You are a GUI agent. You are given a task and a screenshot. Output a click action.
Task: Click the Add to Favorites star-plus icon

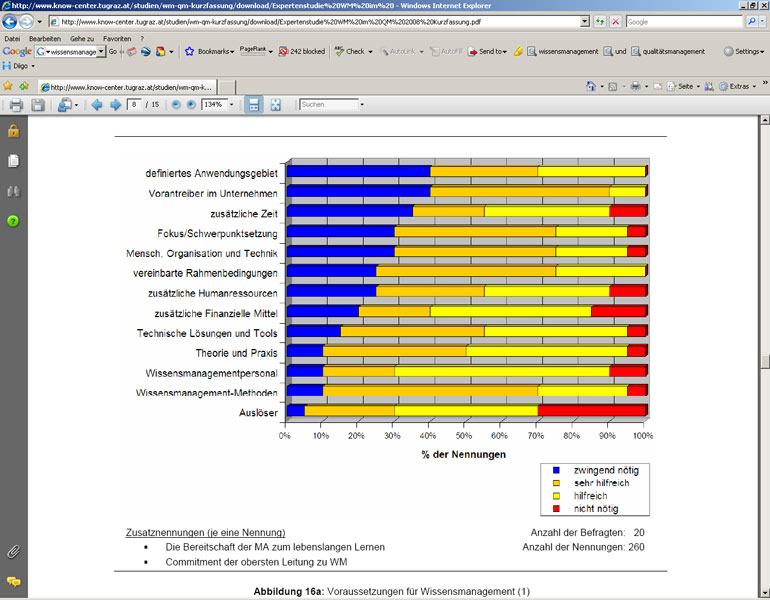tap(24, 86)
